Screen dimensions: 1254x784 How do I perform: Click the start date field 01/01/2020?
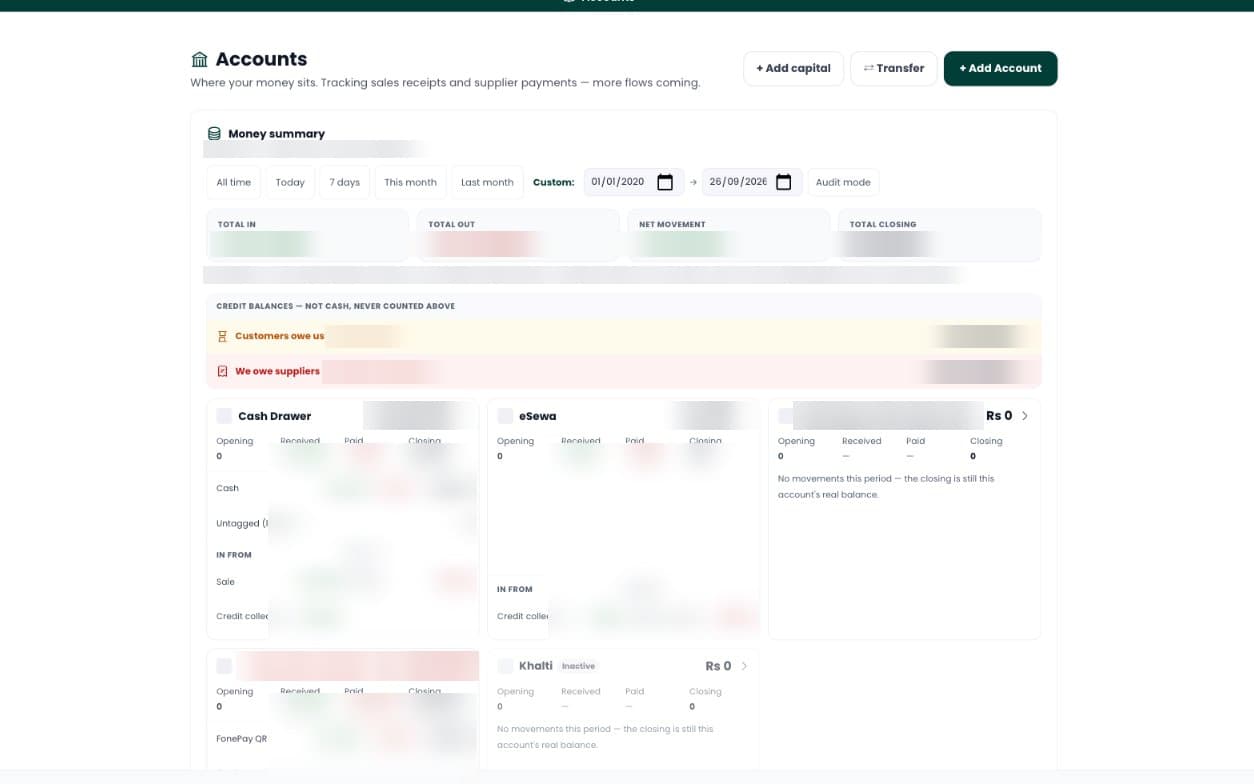click(633, 182)
